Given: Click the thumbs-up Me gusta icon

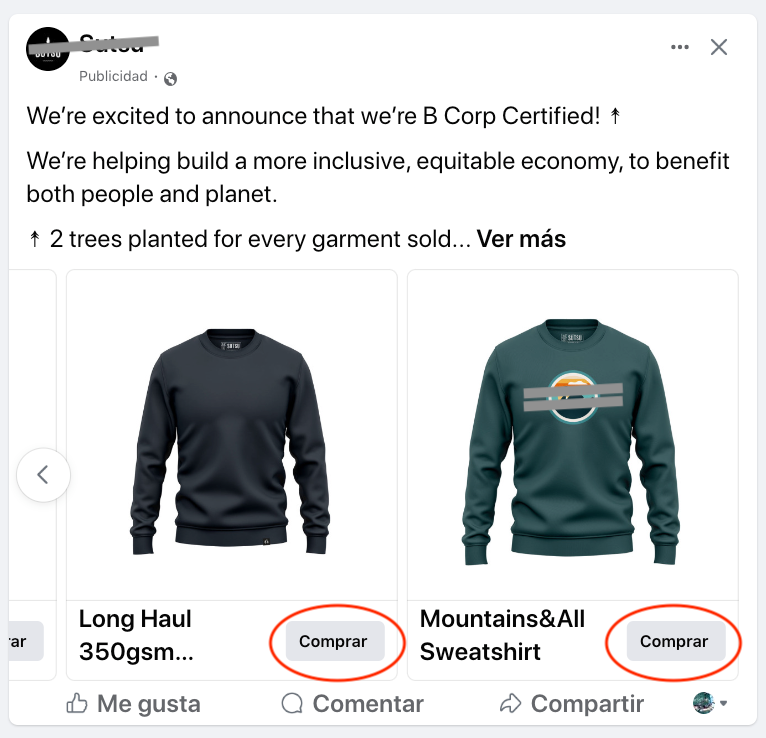Looking at the screenshot, I should (76, 704).
